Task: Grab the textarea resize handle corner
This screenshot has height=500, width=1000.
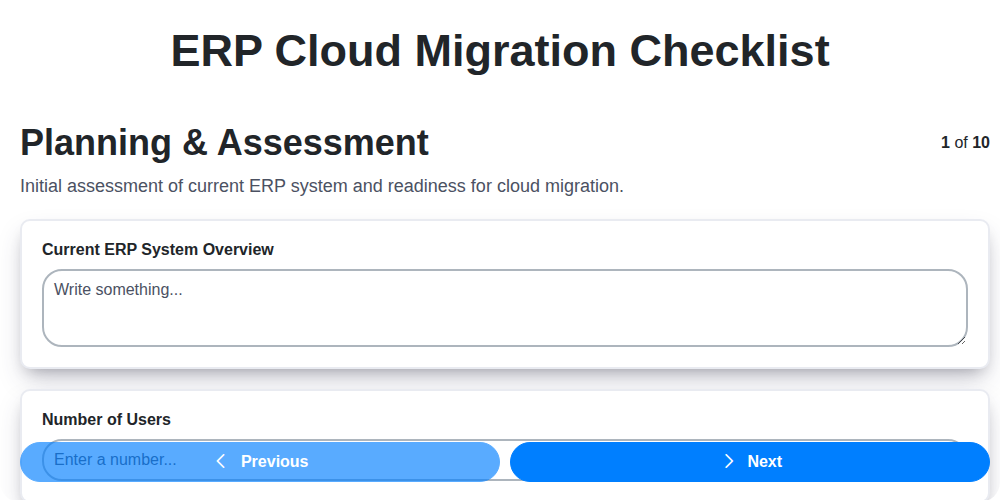Action: [961, 340]
